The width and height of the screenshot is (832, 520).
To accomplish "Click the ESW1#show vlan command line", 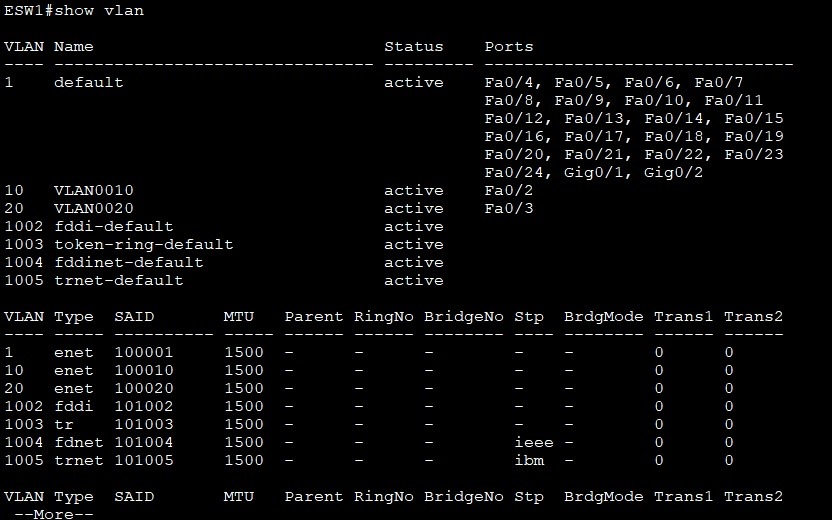I will [x=73, y=10].
